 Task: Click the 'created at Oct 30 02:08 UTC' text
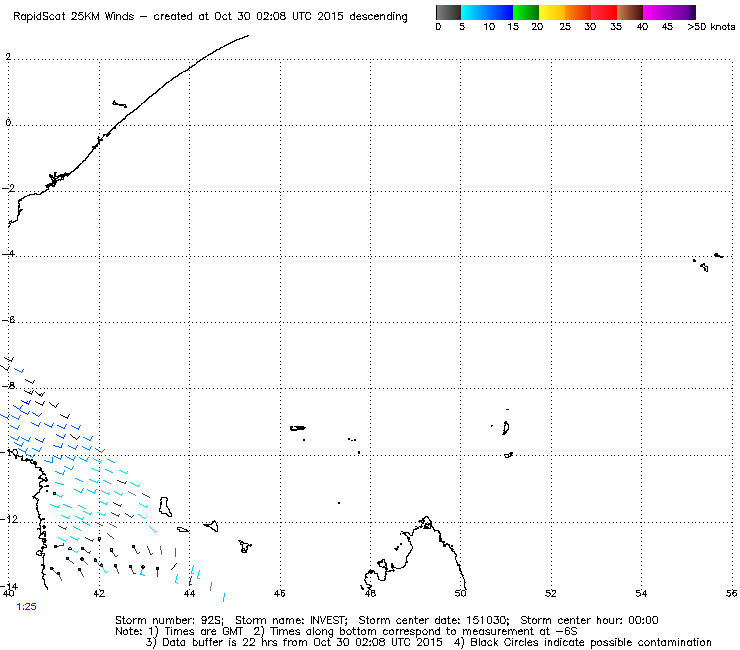[x=234, y=17]
